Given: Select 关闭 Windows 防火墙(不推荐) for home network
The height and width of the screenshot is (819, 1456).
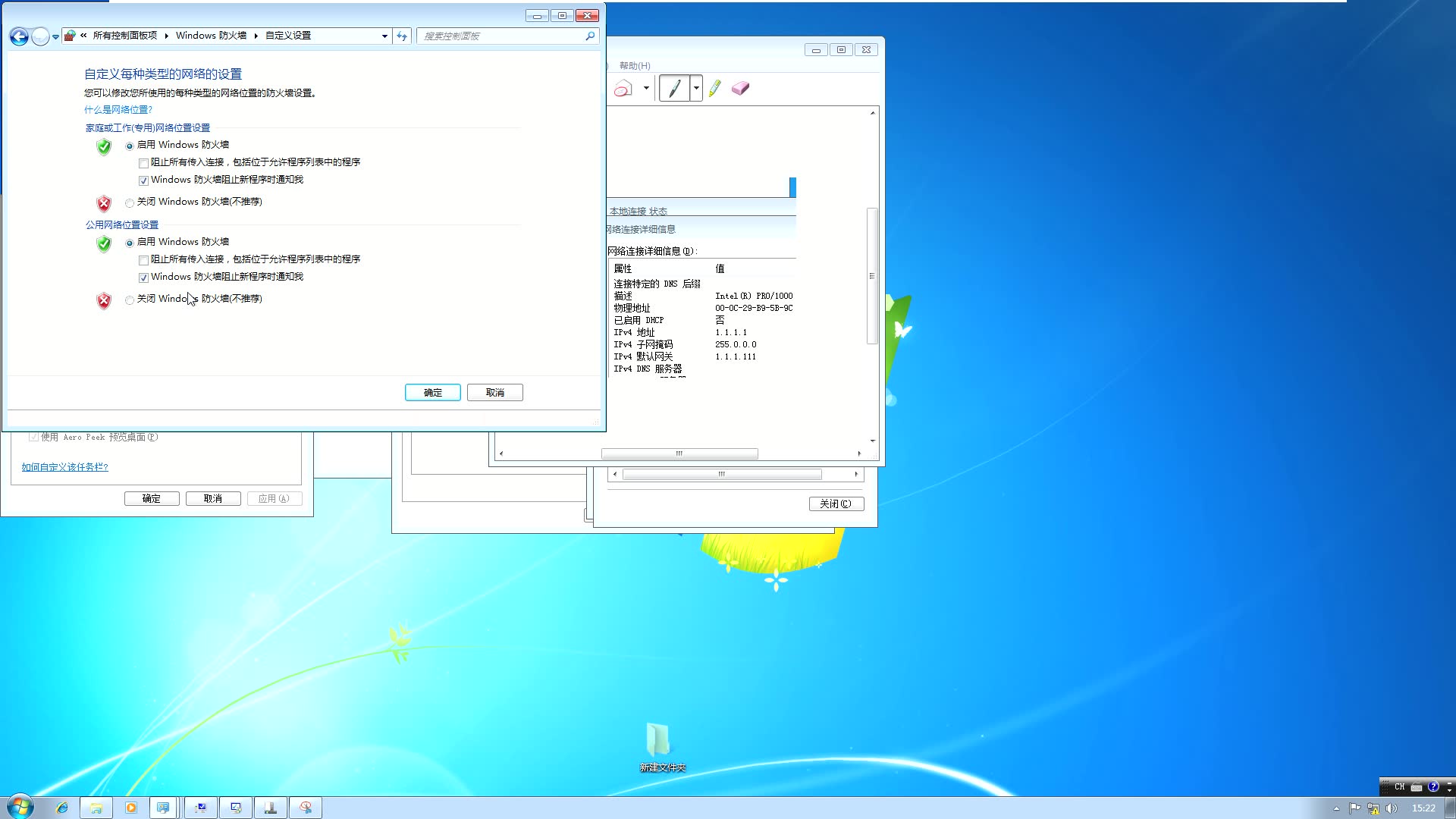Looking at the screenshot, I should [130, 202].
